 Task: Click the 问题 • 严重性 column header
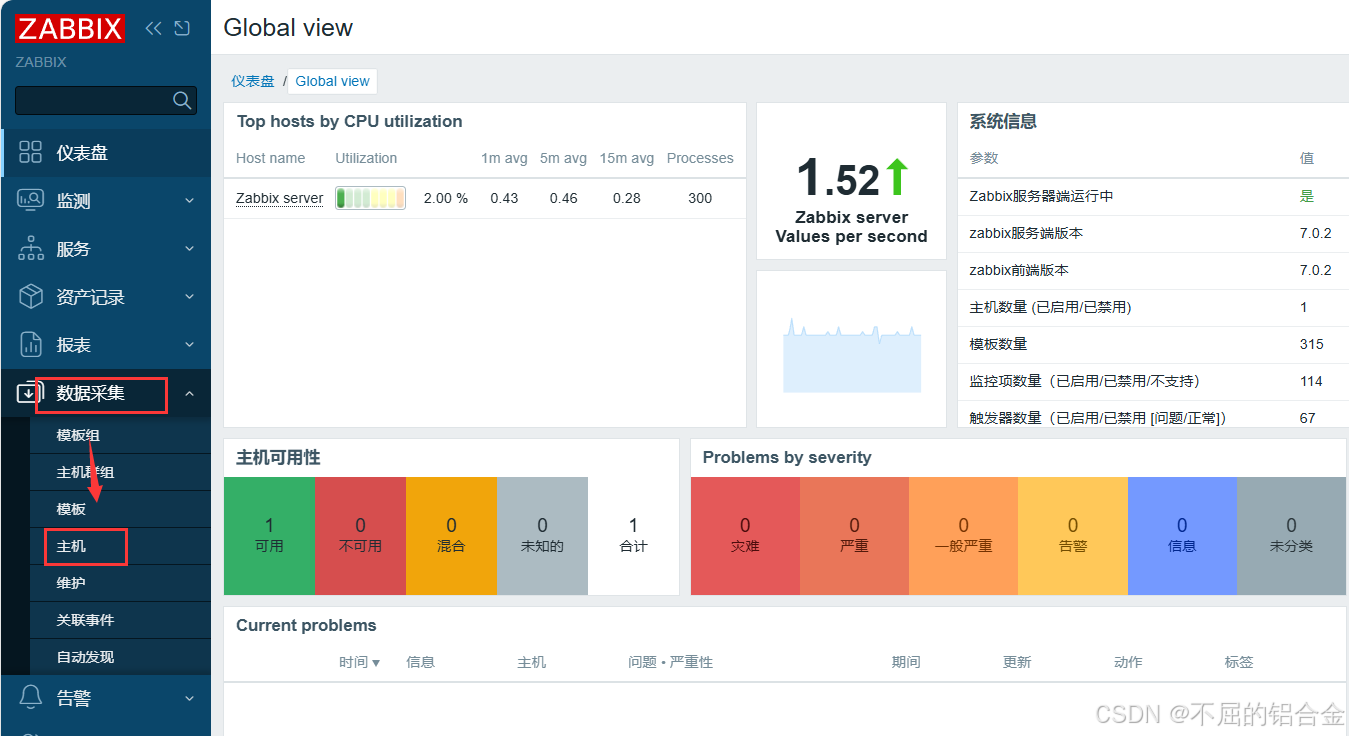pyautogui.click(x=670, y=662)
